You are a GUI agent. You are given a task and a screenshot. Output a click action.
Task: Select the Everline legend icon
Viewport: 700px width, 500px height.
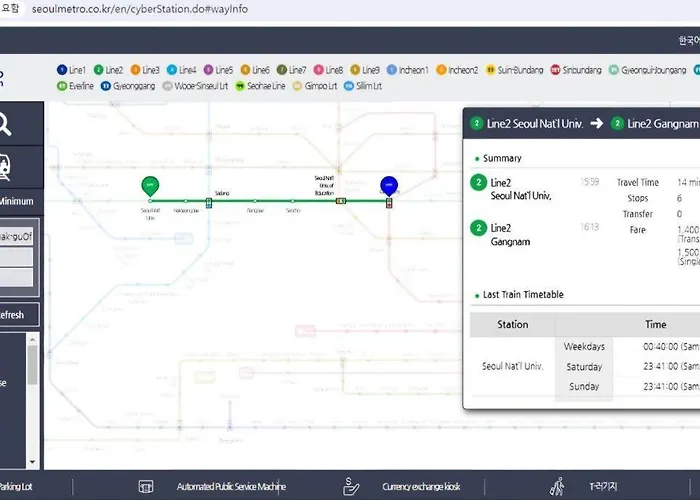62,86
